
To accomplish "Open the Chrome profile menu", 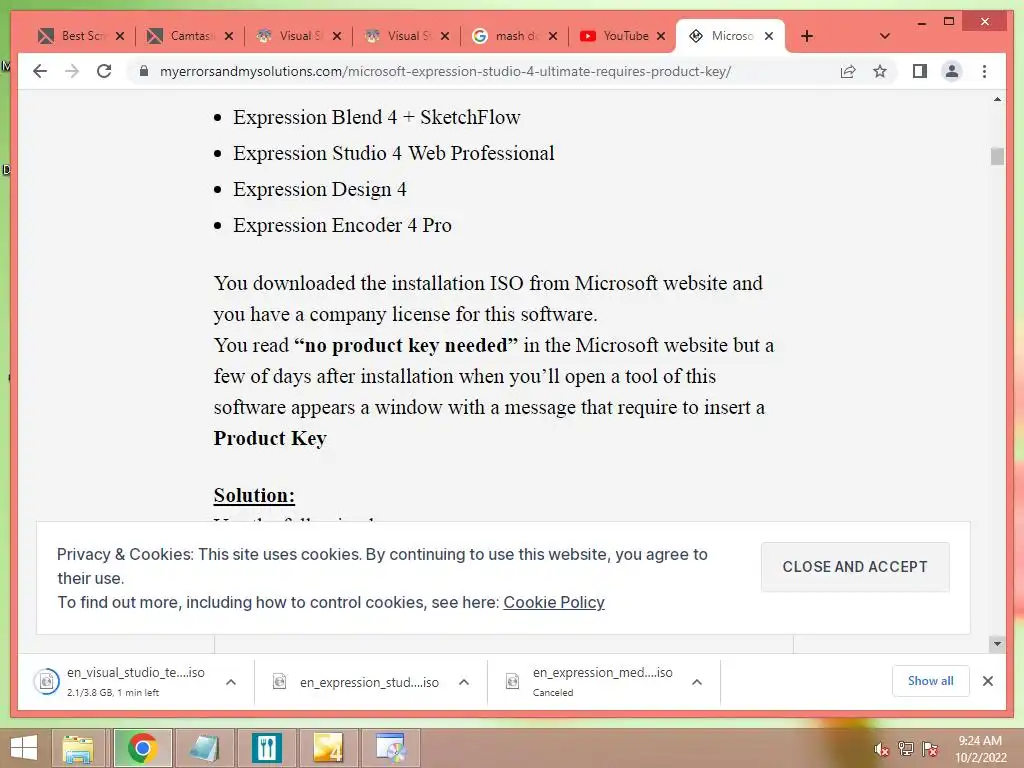I will 952,71.
